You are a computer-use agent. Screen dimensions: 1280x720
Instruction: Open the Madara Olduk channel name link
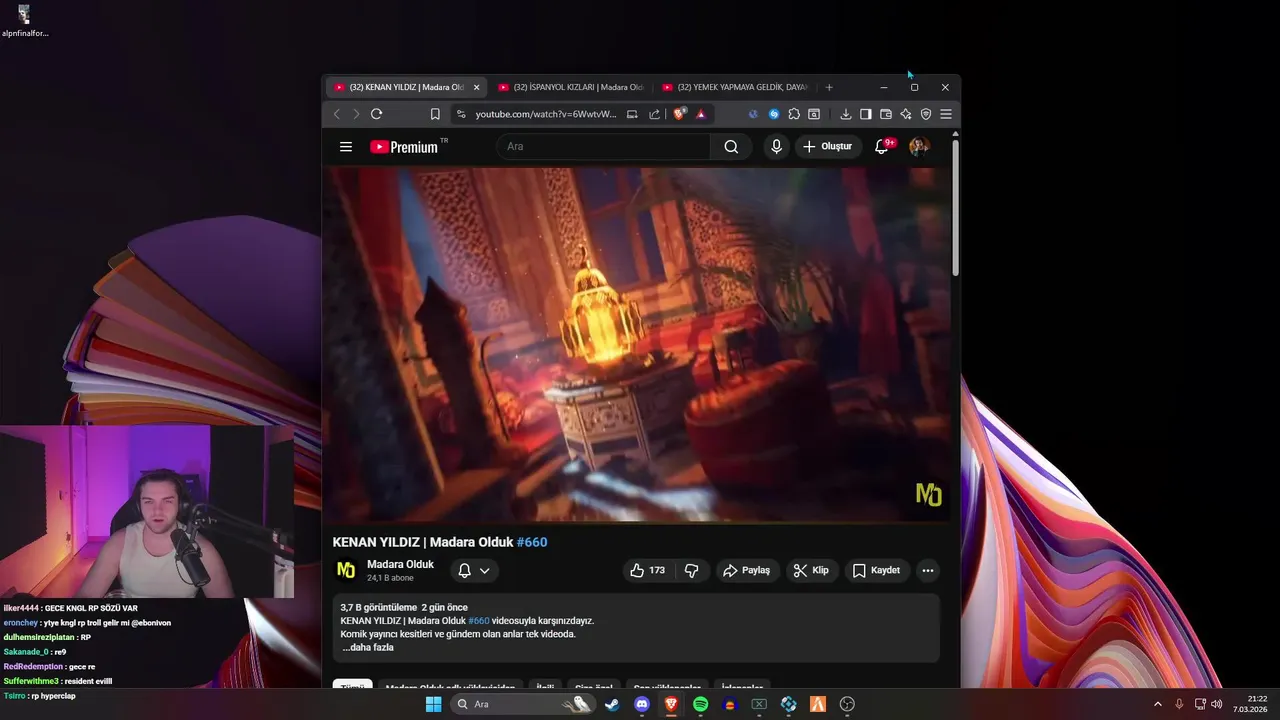[x=400, y=564]
